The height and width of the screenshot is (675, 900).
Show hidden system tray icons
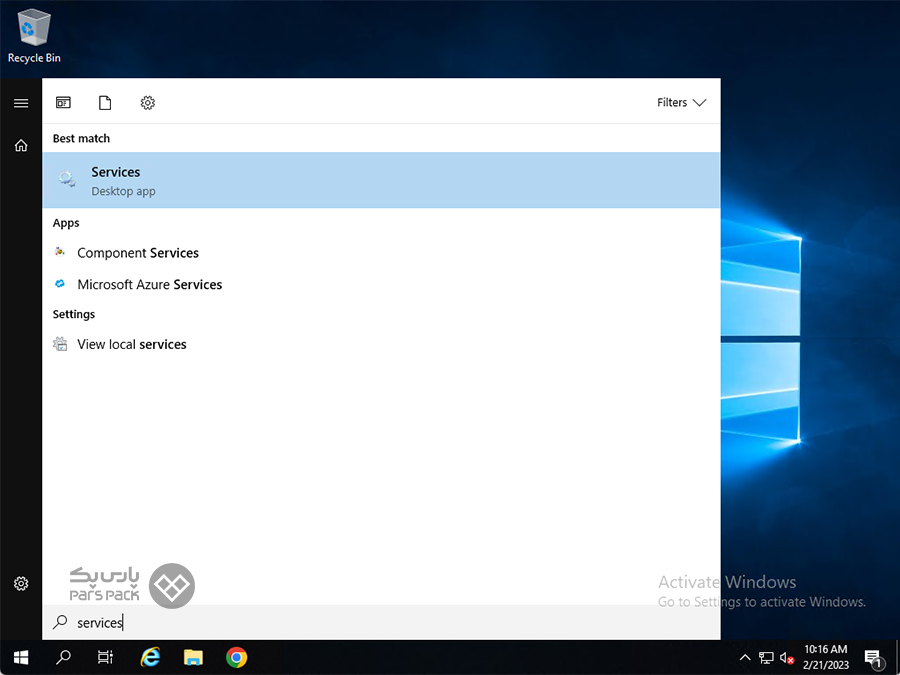click(x=745, y=658)
